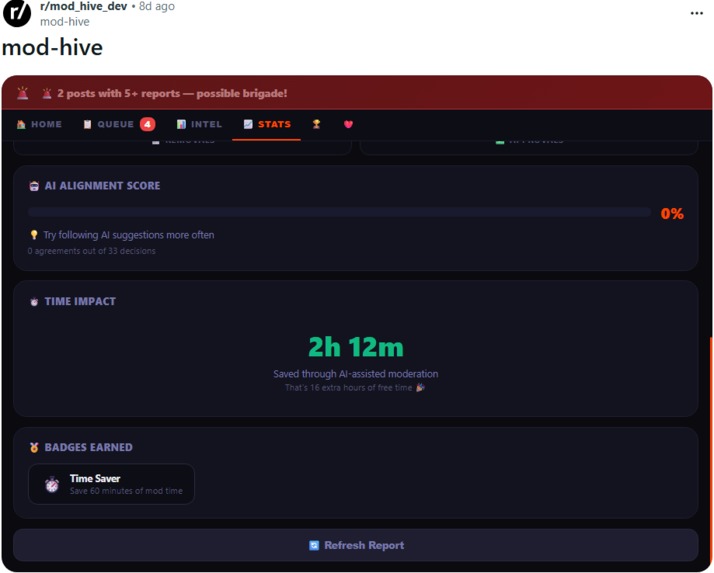Image resolution: width=714 pixels, height=573 pixels.
Task: Click the stopwatch icon on Time Saver badge
Action: (x=52, y=485)
